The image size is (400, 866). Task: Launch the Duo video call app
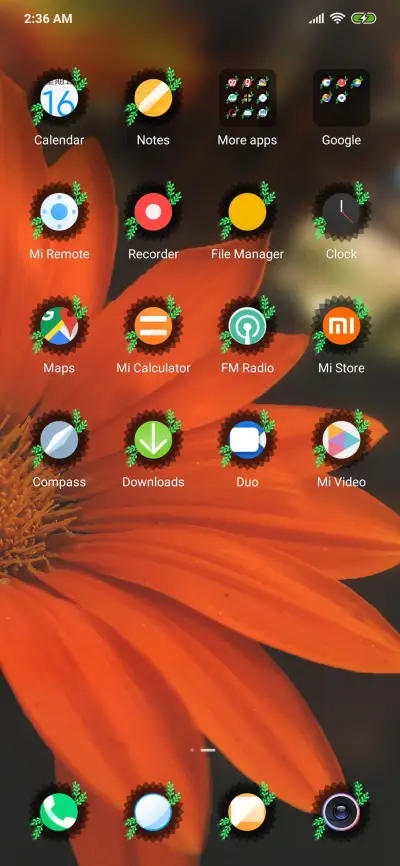coord(247,440)
